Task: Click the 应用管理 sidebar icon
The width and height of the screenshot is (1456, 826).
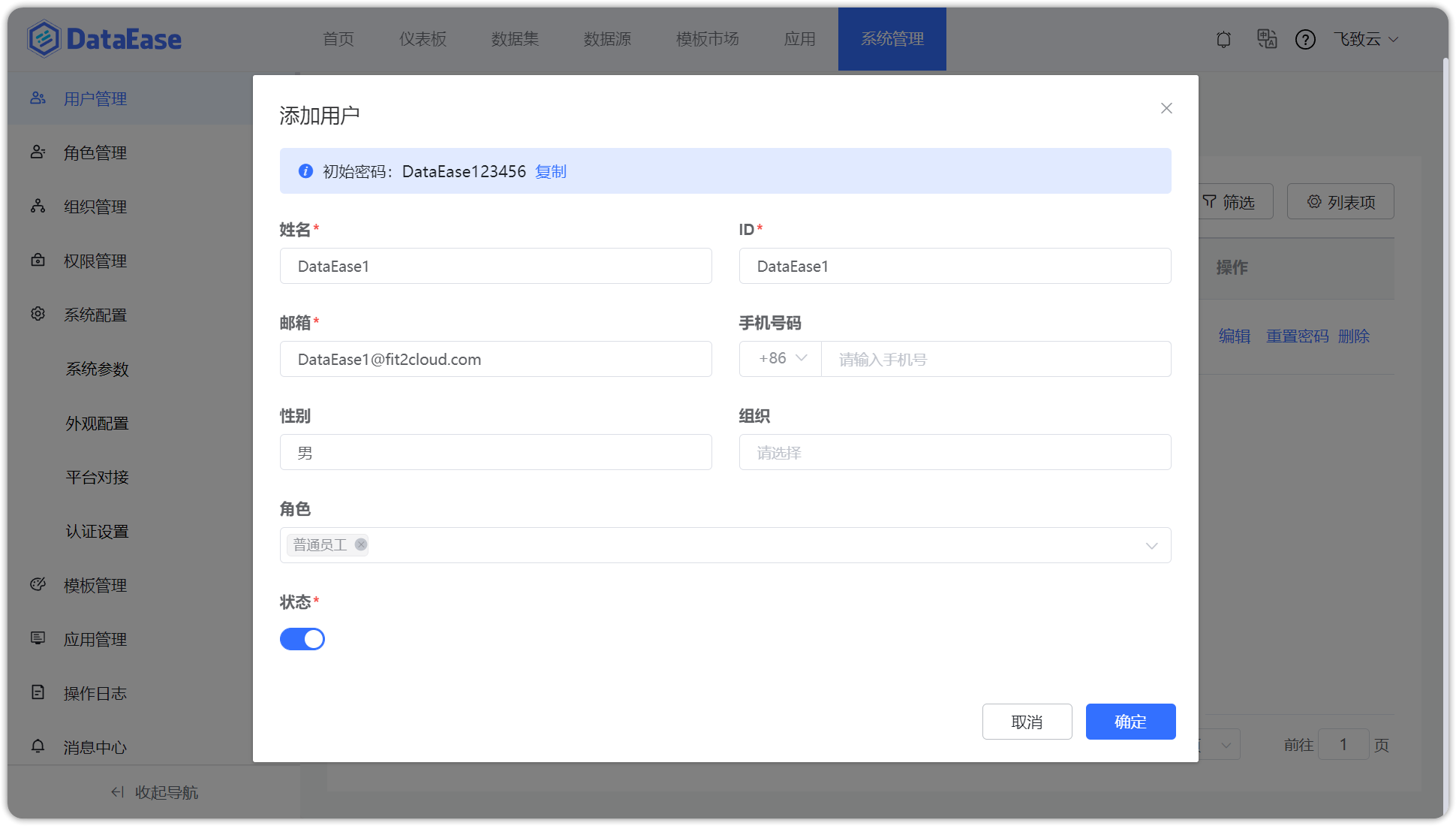Action: tap(38, 638)
